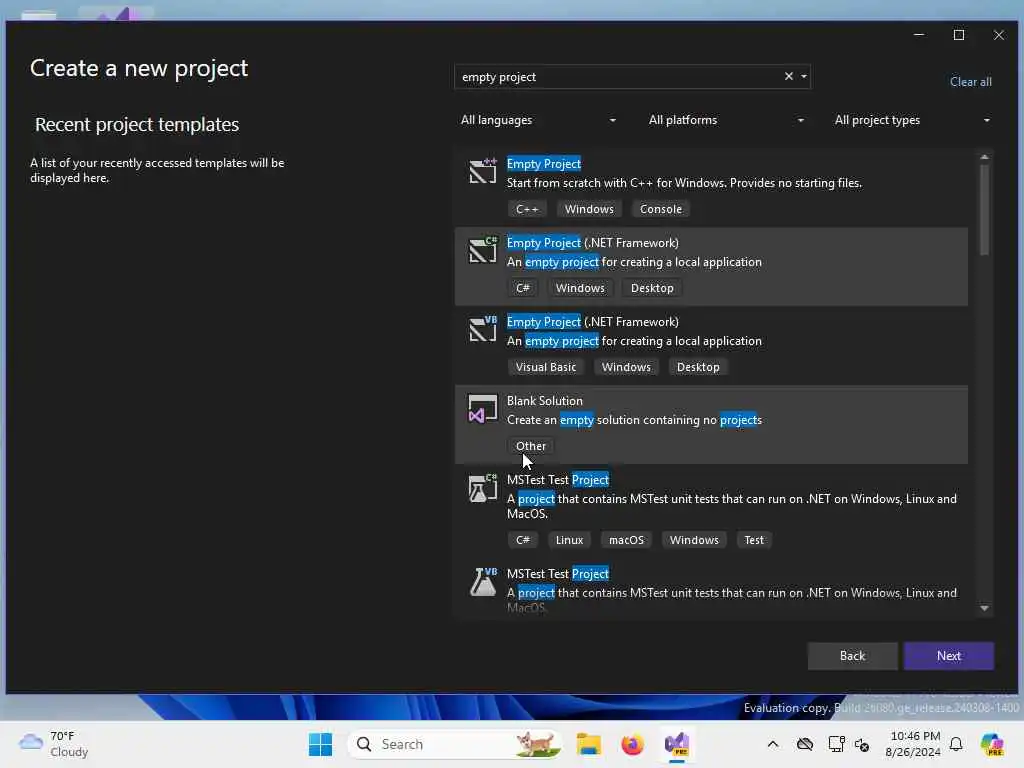Open the search history dropdown arrow
This screenshot has width=1024, height=768.
[804, 77]
